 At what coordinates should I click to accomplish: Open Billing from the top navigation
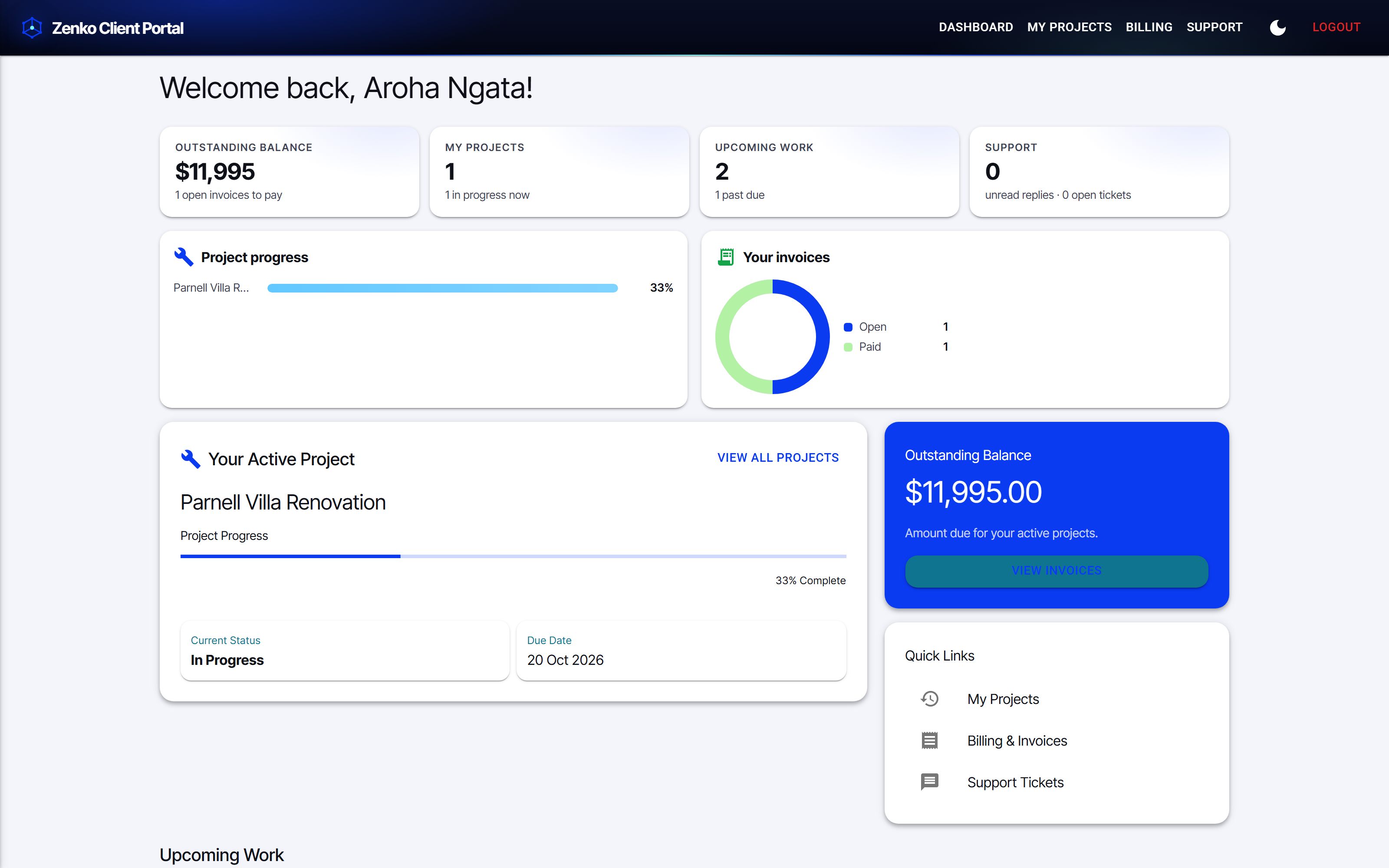[1149, 27]
